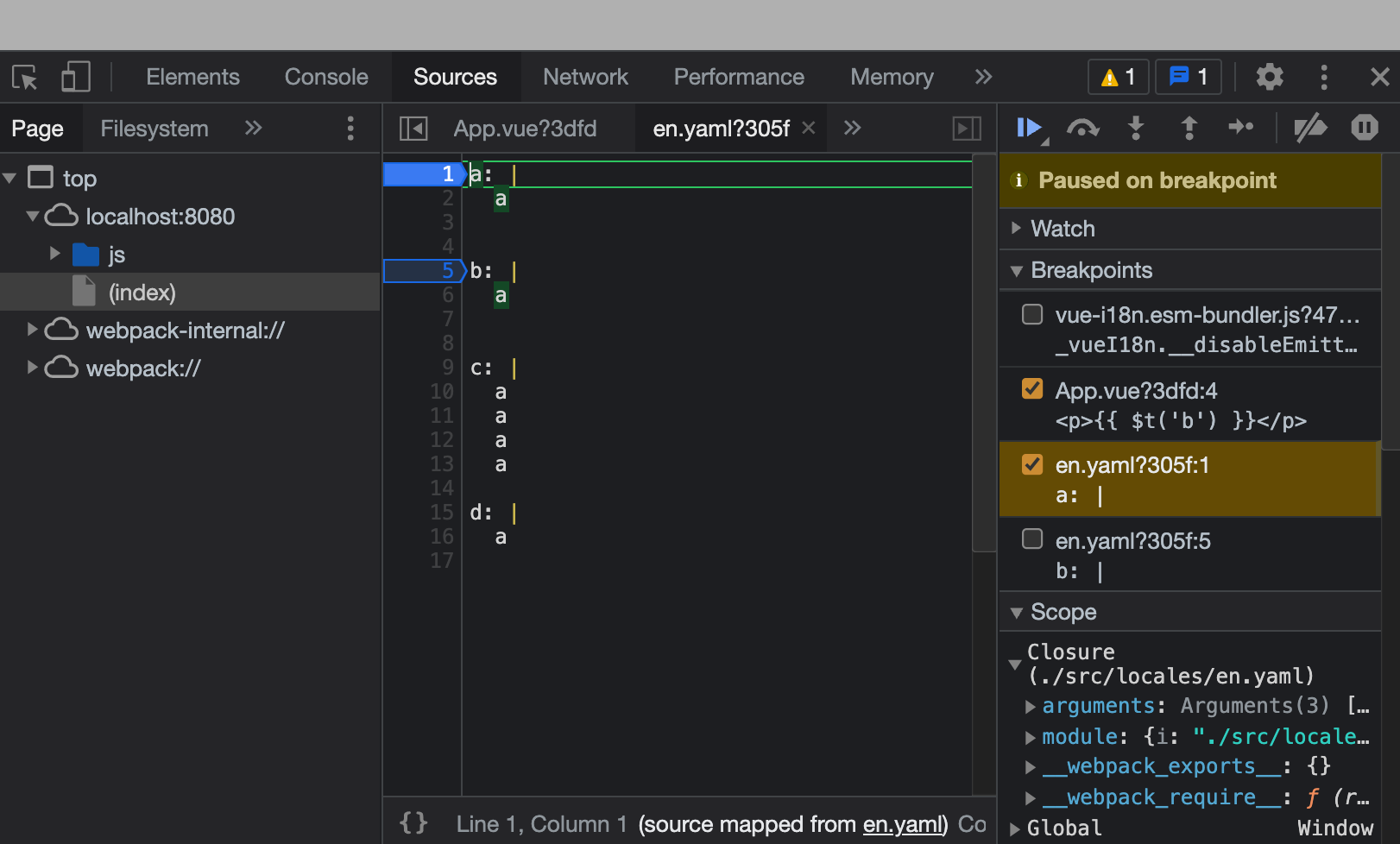Toggle the device emulation toolbar

pyautogui.click(x=76, y=76)
